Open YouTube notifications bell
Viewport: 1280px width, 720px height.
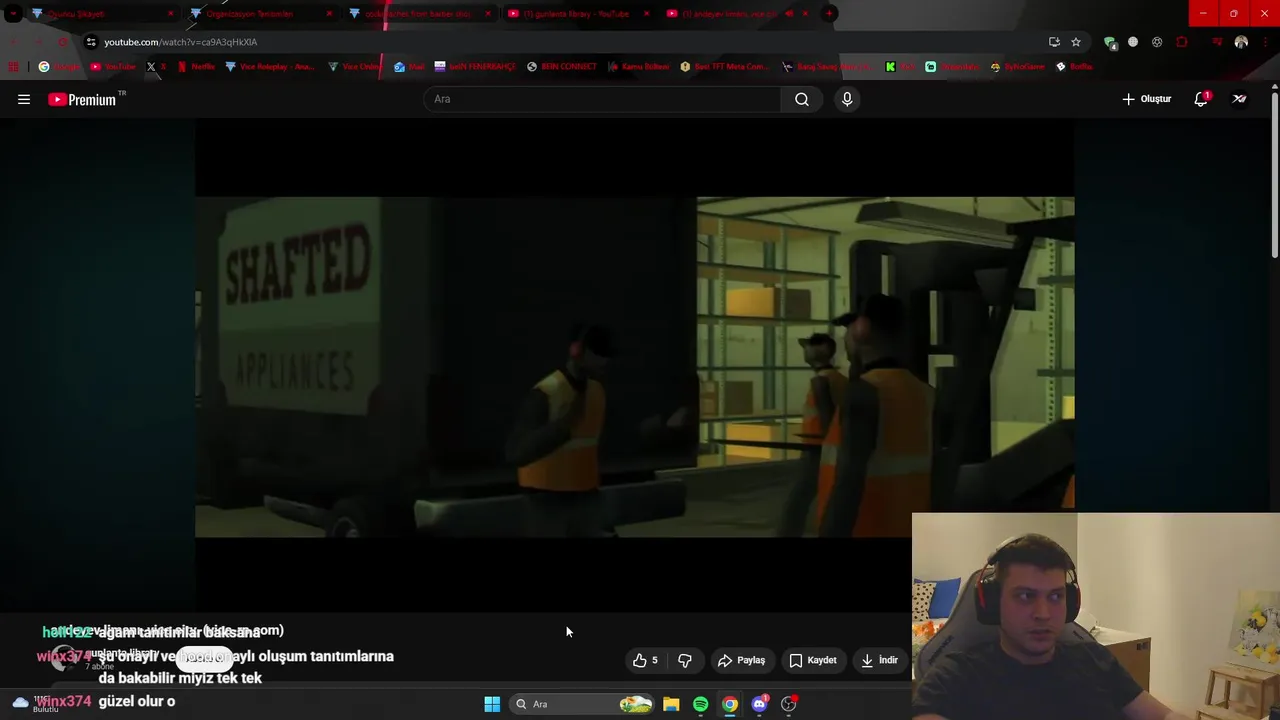pyautogui.click(x=1201, y=99)
